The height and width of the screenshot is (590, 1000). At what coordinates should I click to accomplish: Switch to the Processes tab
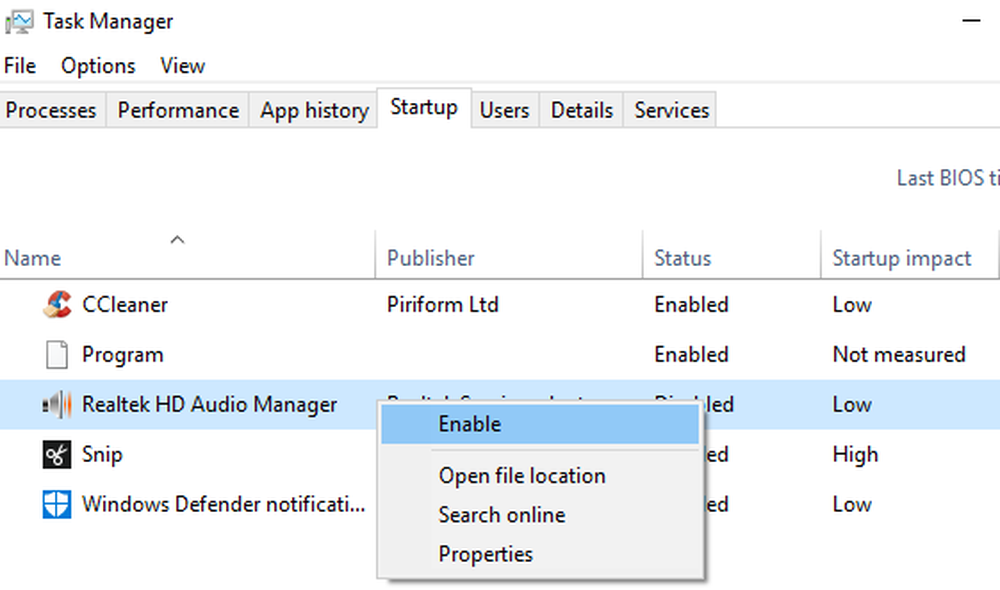click(51, 110)
